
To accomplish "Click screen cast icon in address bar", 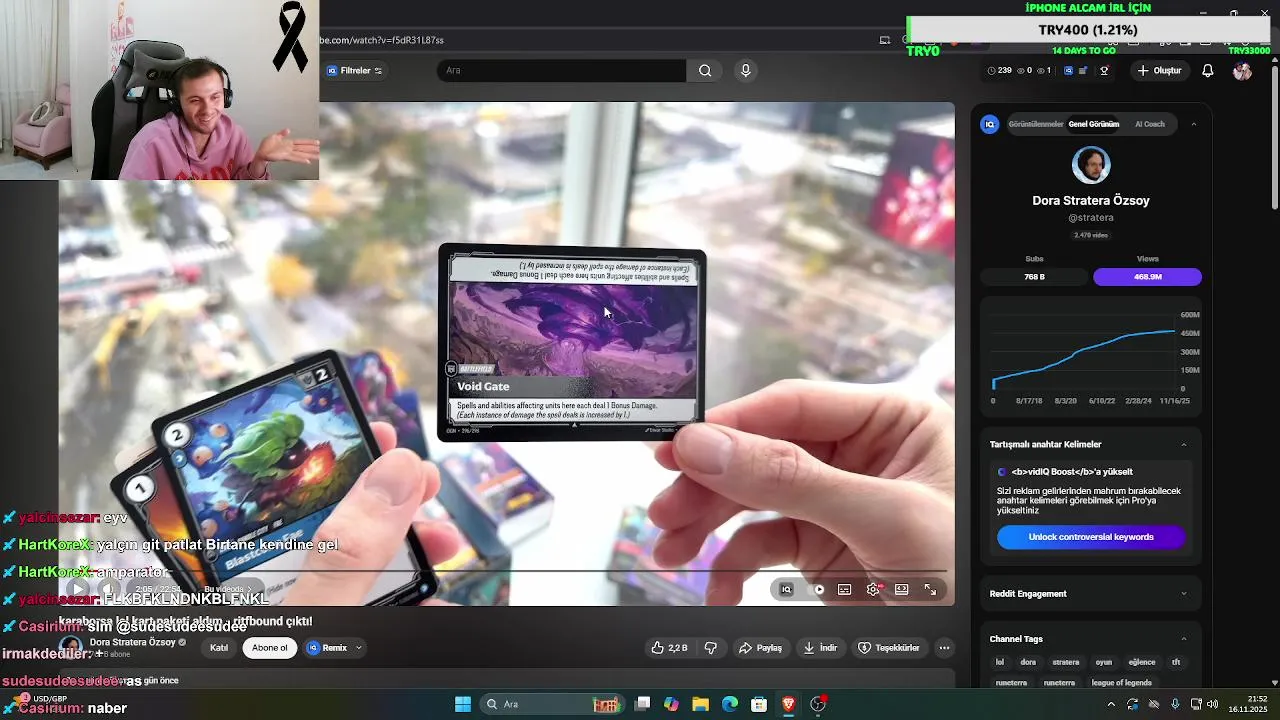I will click(884, 40).
